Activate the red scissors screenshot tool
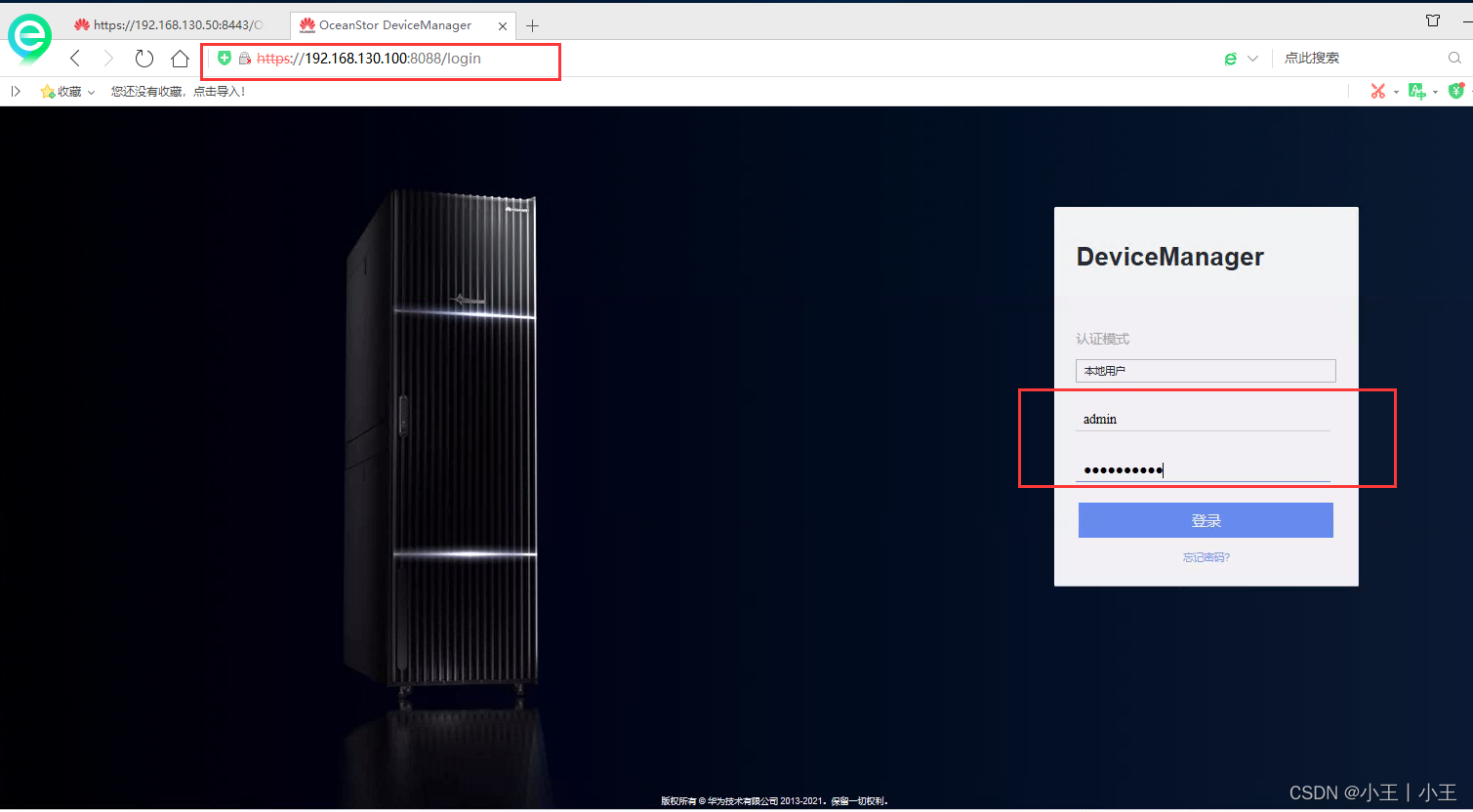1473x812 pixels. pyautogui.click(x=1378, y=92)
